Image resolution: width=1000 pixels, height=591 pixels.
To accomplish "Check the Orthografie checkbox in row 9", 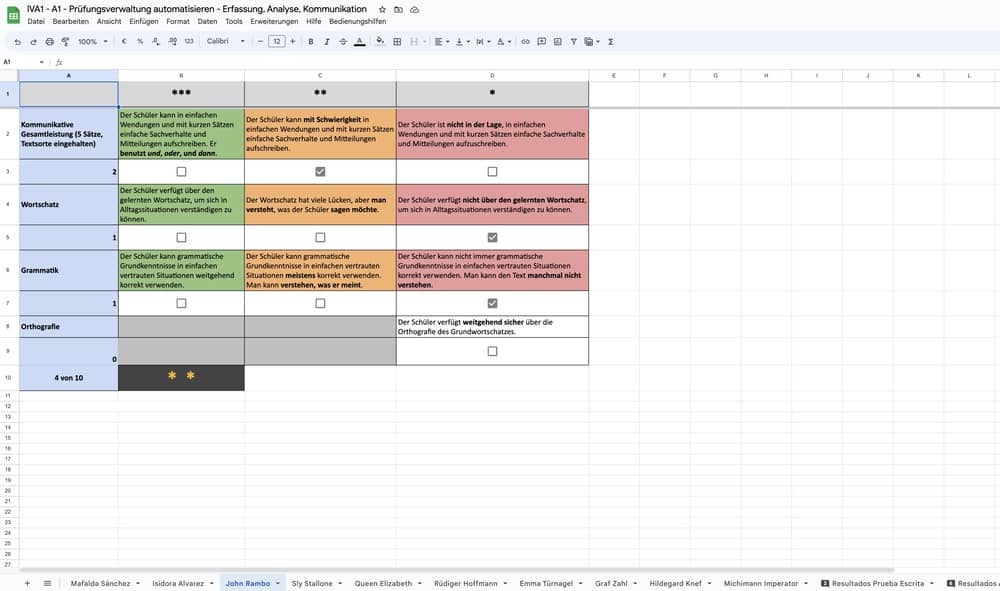I will (492, 351).
